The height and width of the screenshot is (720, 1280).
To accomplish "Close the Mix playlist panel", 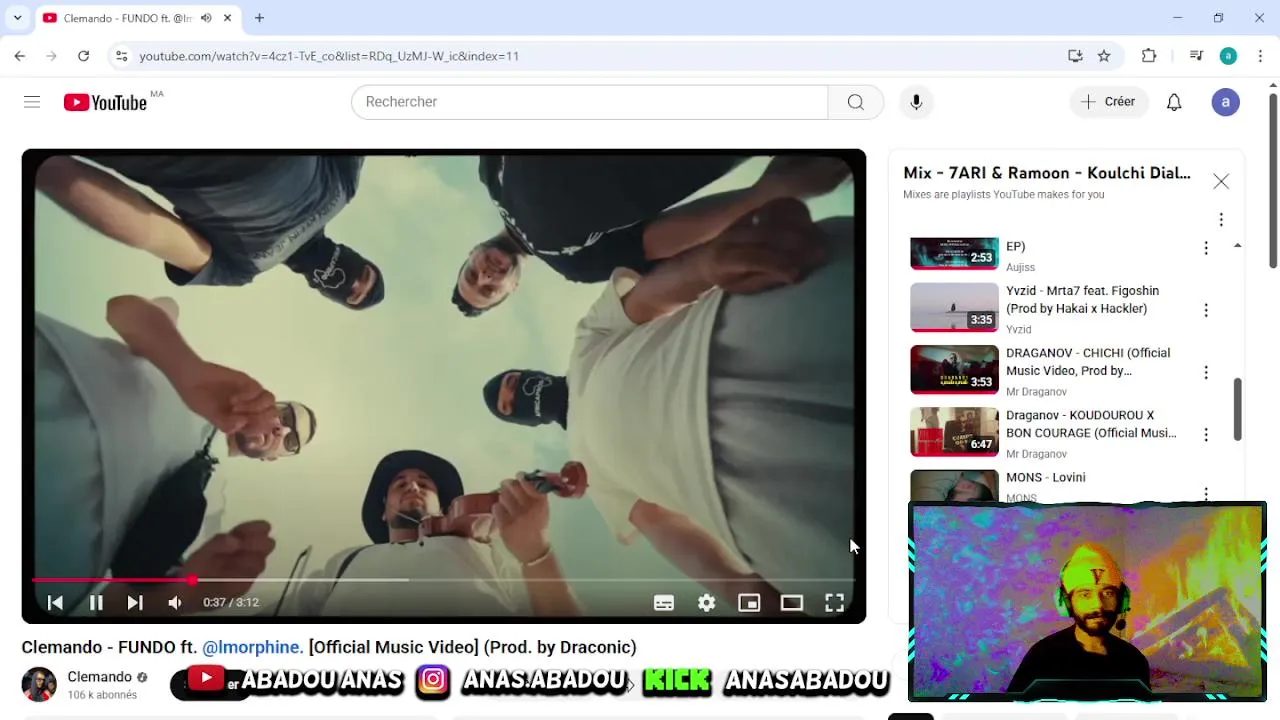I will point(1221,181).
